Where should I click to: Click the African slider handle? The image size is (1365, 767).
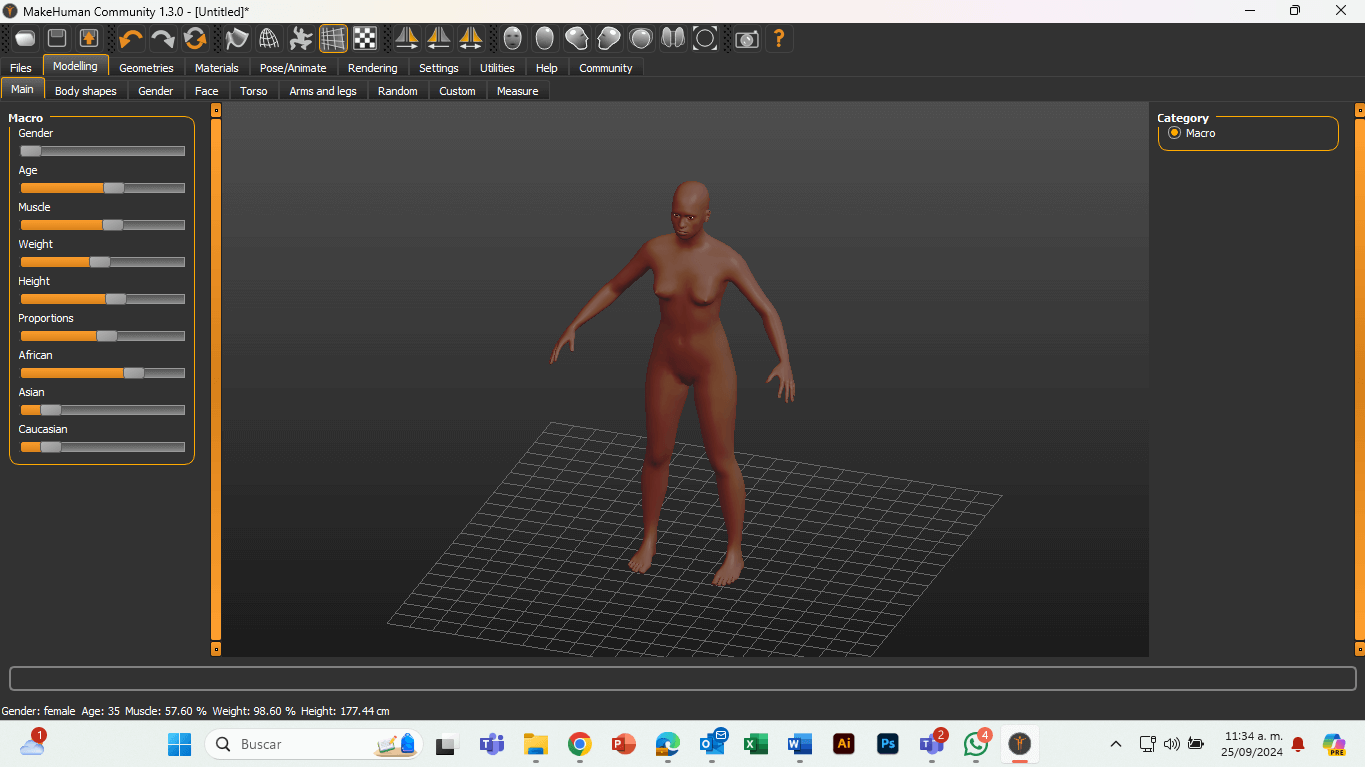pos(134,373)
